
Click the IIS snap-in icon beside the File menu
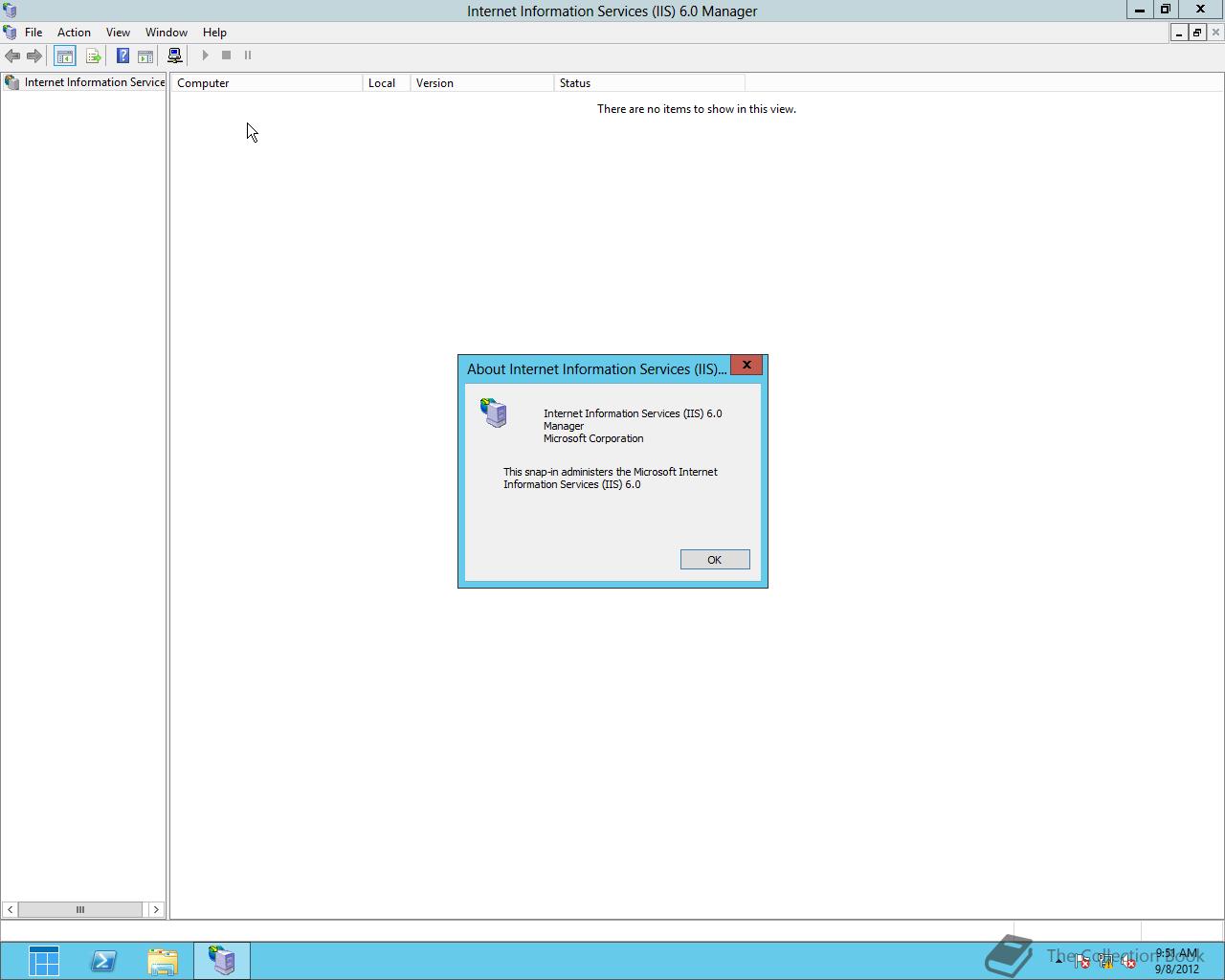pos(10,33)
